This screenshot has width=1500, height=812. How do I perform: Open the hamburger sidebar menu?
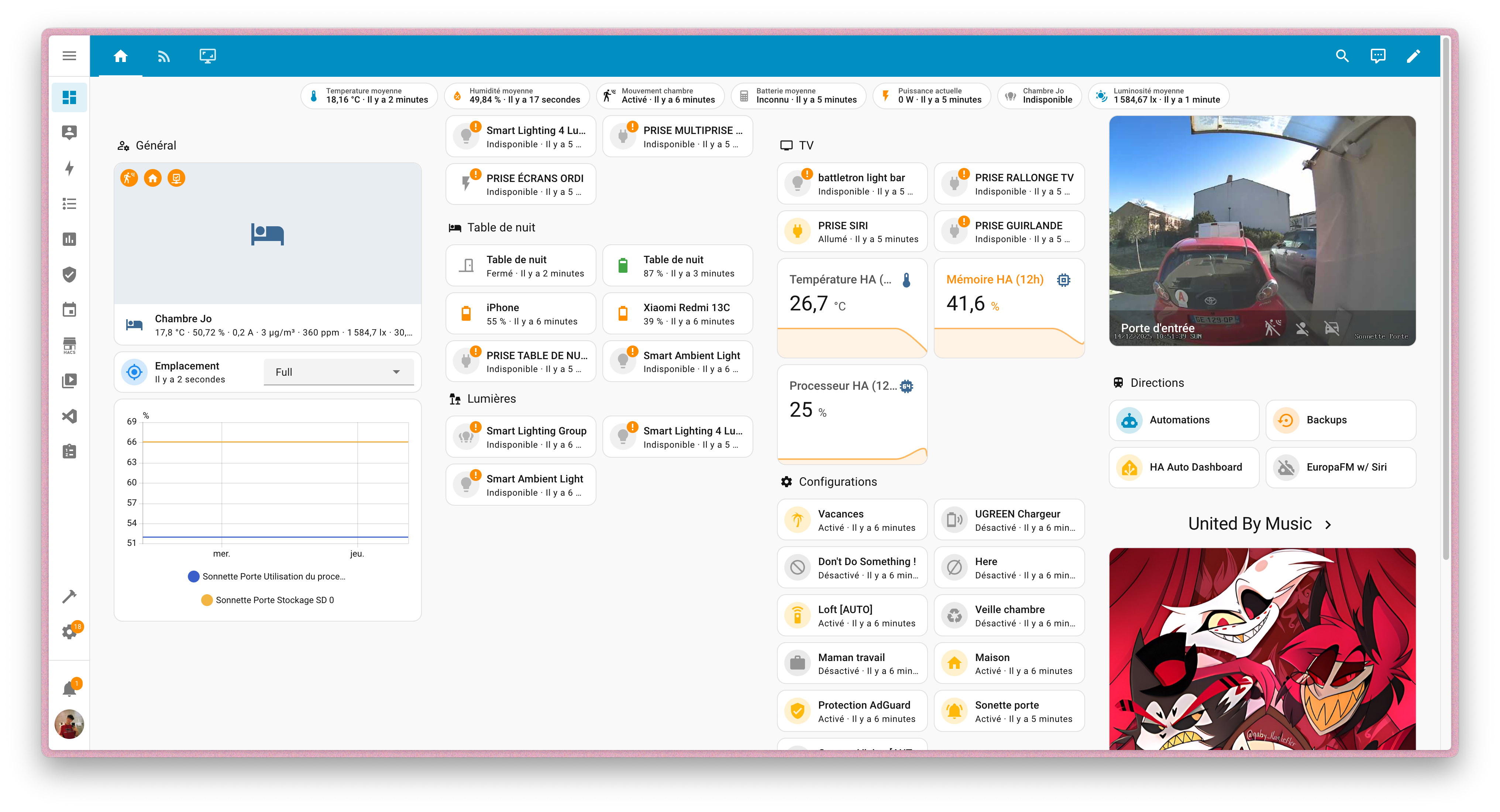pyautogui.click(x=69, y=56)
